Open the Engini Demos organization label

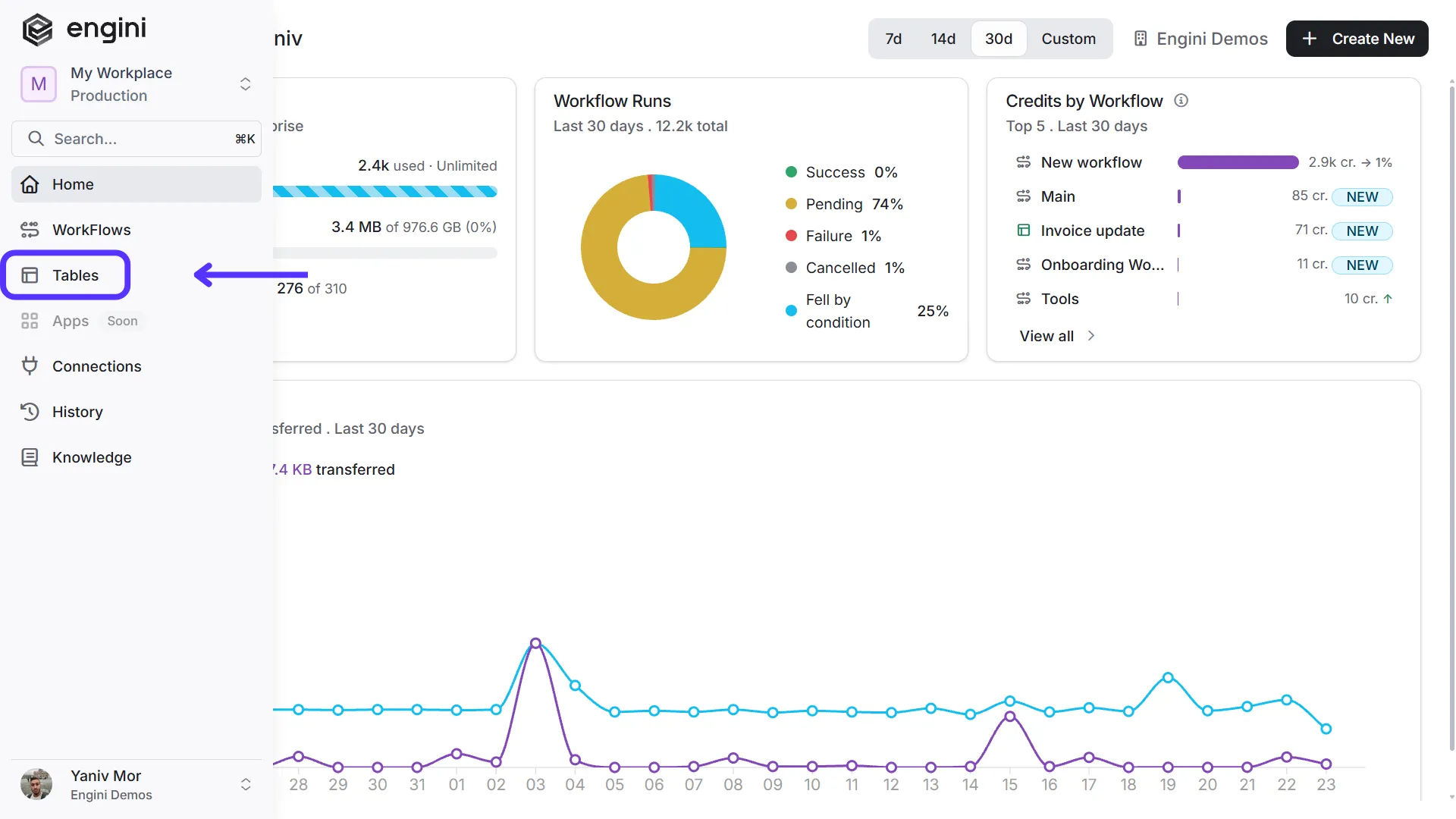[x=1212, y=39]
